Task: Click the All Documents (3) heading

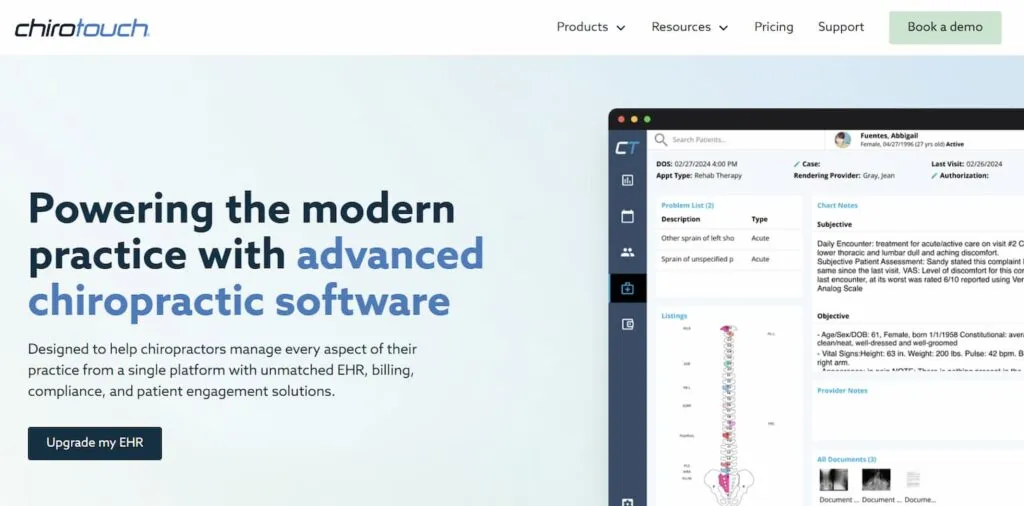Action: (x=847, y=460)
